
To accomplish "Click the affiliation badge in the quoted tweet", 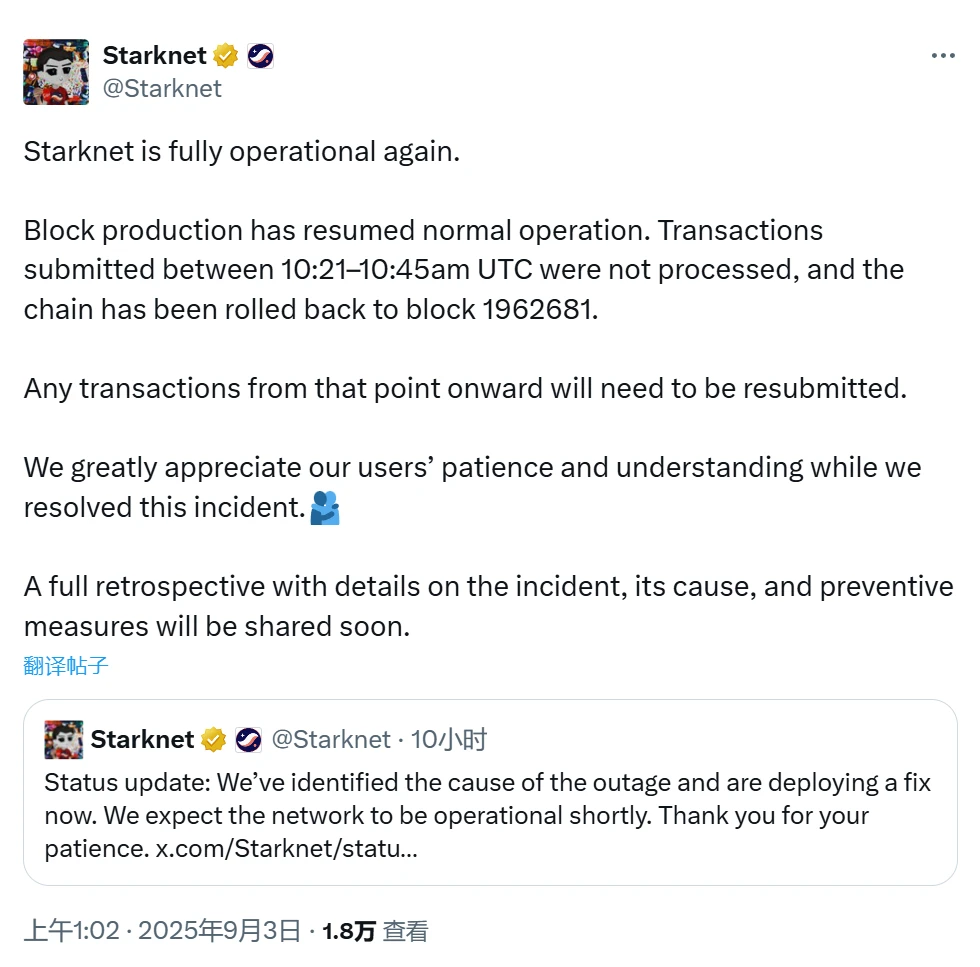I will [249, 739].
